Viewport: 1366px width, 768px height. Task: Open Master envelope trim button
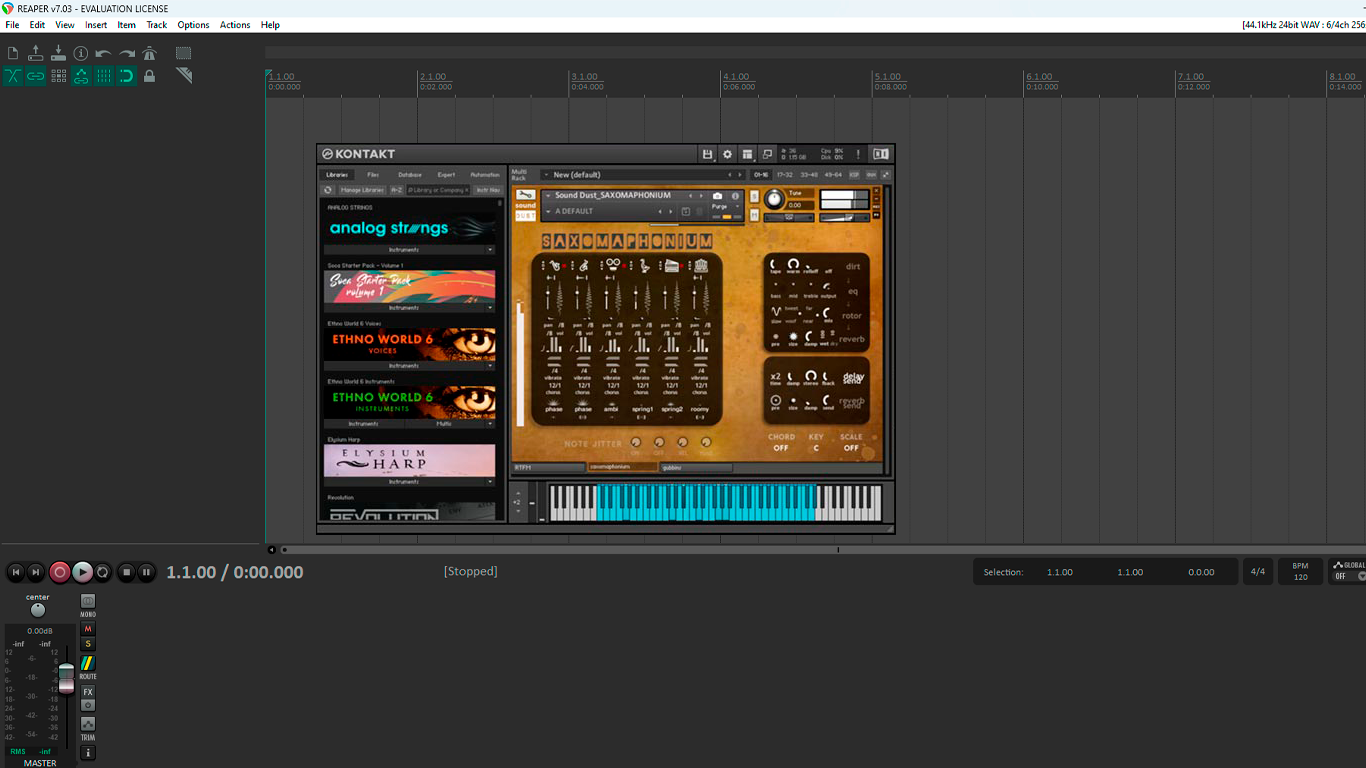point(88,724)
